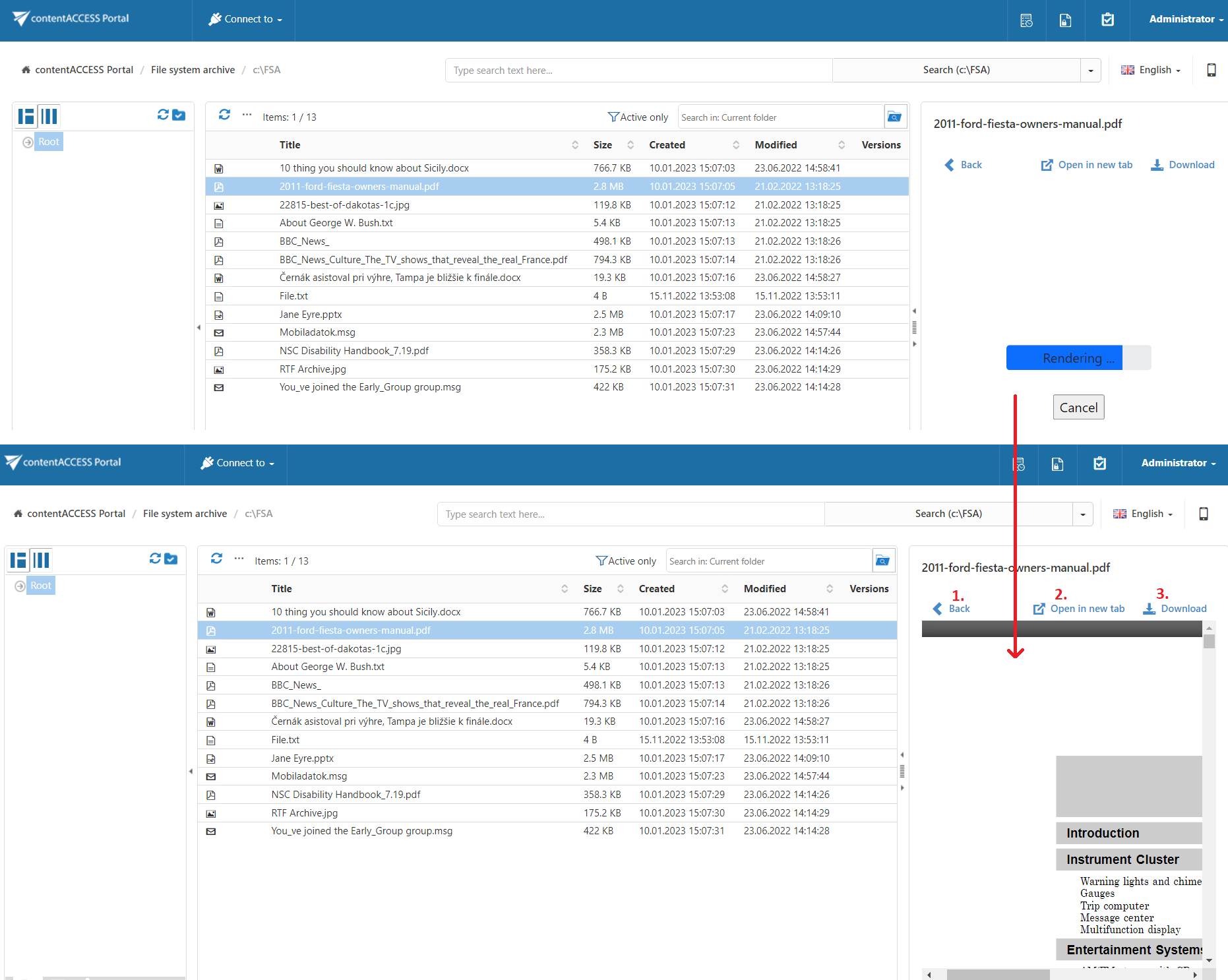Refresh the folder tree in lower pane
Viewport: 1228px width, 980px height.
click(155, 559)
